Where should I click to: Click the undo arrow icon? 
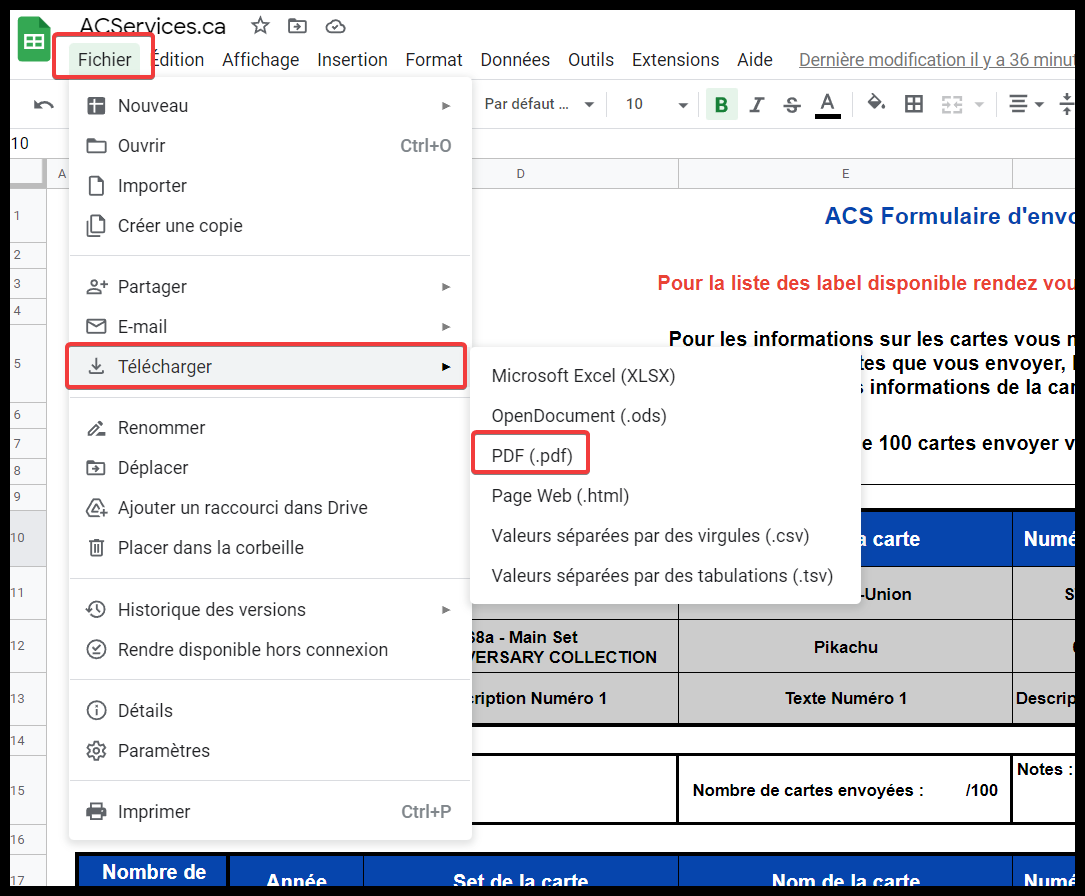[44, 104]
